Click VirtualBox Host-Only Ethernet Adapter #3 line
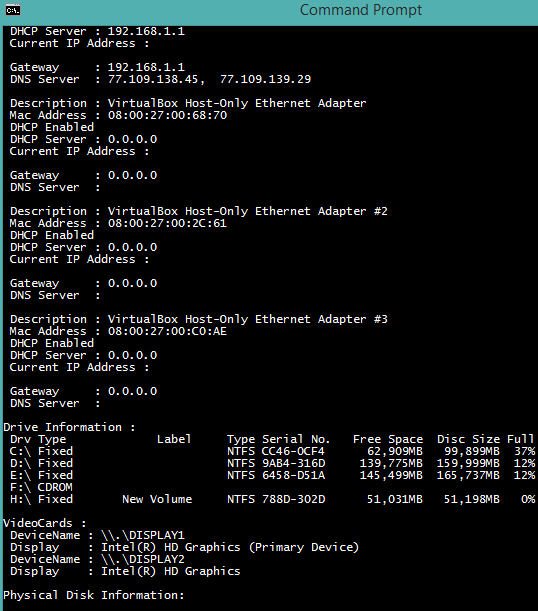 [199, 320]
